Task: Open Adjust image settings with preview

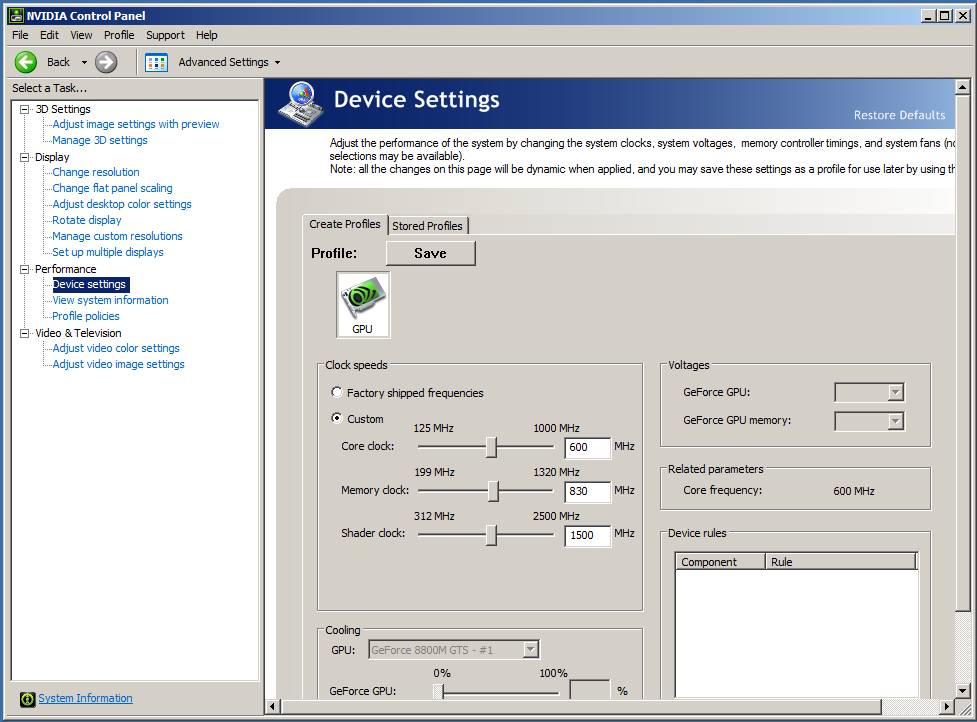Action: point(136,124)
